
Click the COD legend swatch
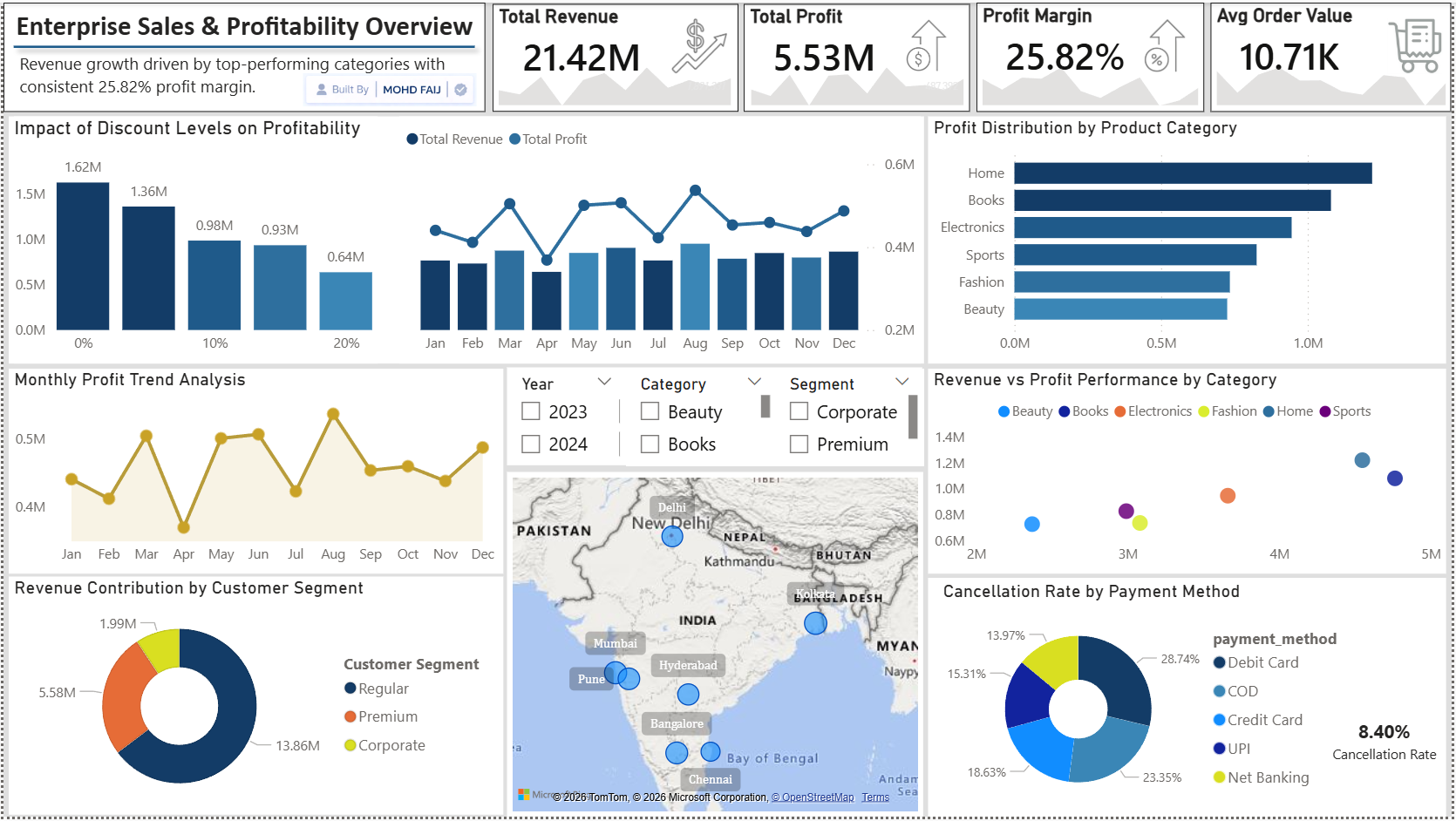[x=1220, y=691]
